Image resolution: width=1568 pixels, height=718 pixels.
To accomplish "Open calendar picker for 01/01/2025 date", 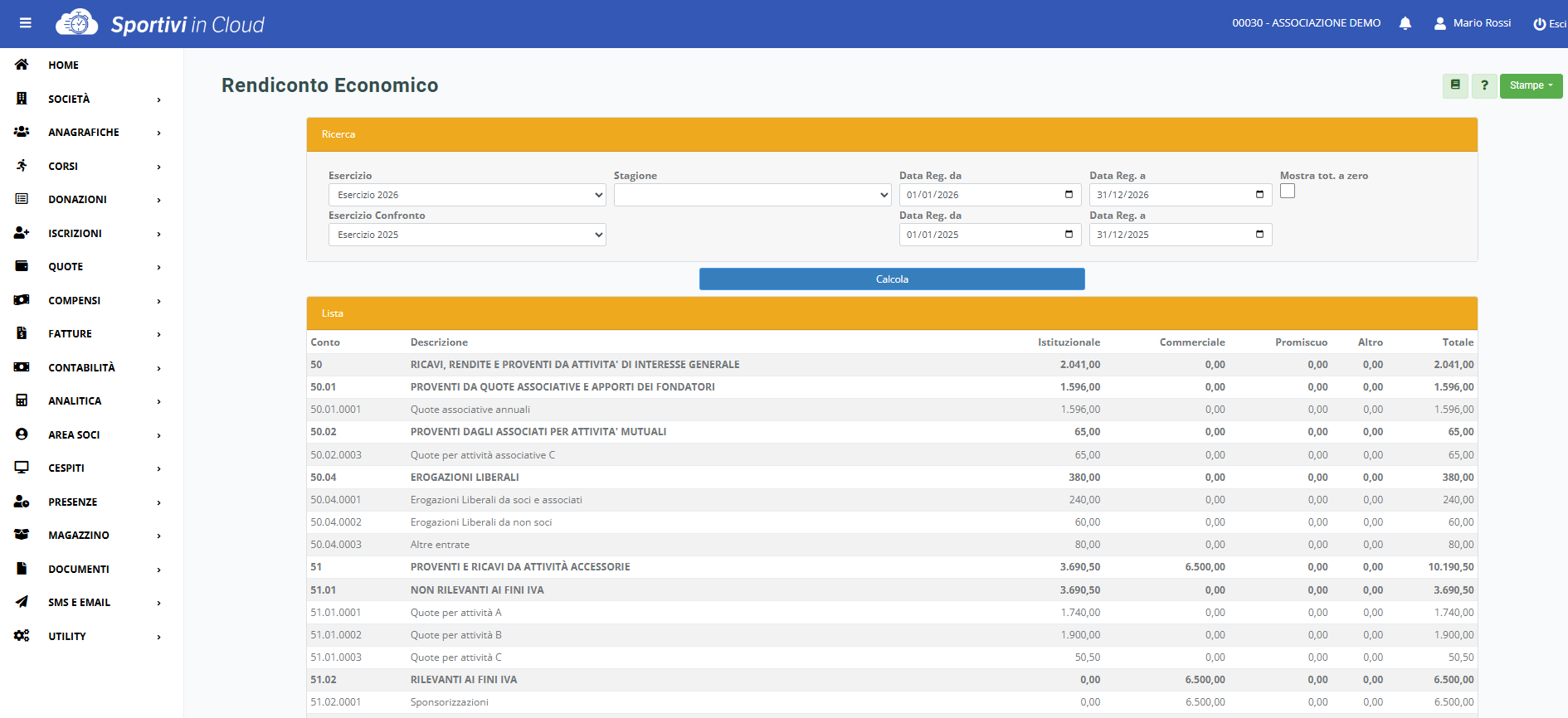I will pyautogui.click(x=1069, y=235).
